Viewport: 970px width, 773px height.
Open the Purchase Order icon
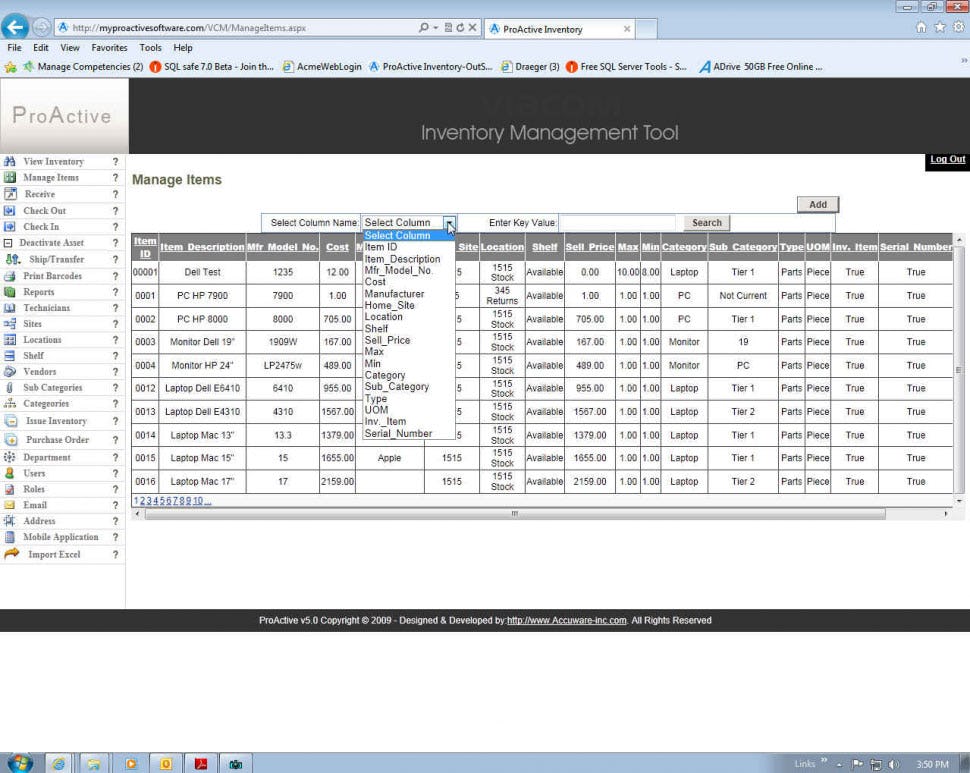tap(10, 440)
